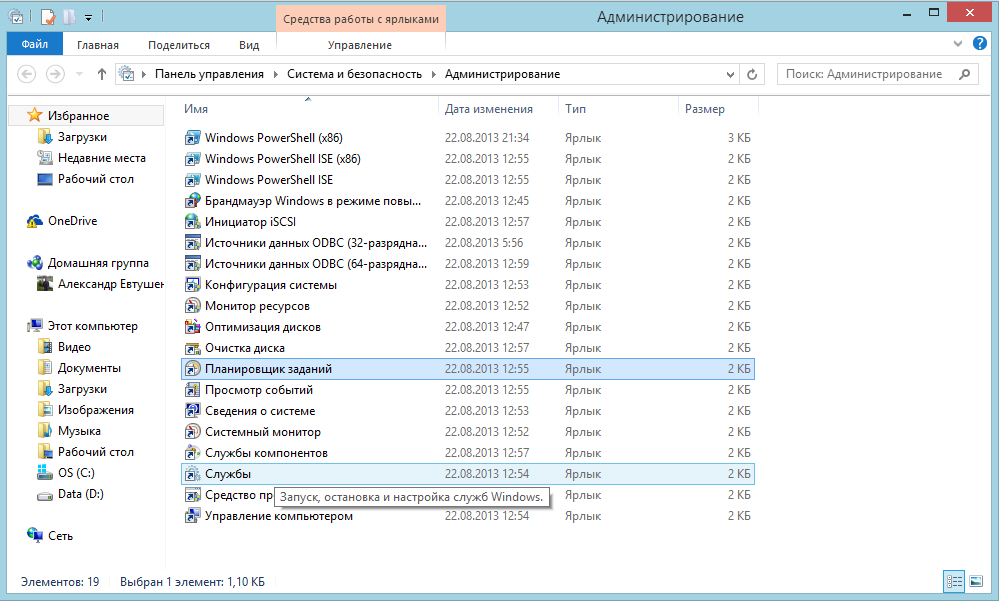Select the Системный монитор icon
This screenshot has width=999, height=601.
coord(193,432)
